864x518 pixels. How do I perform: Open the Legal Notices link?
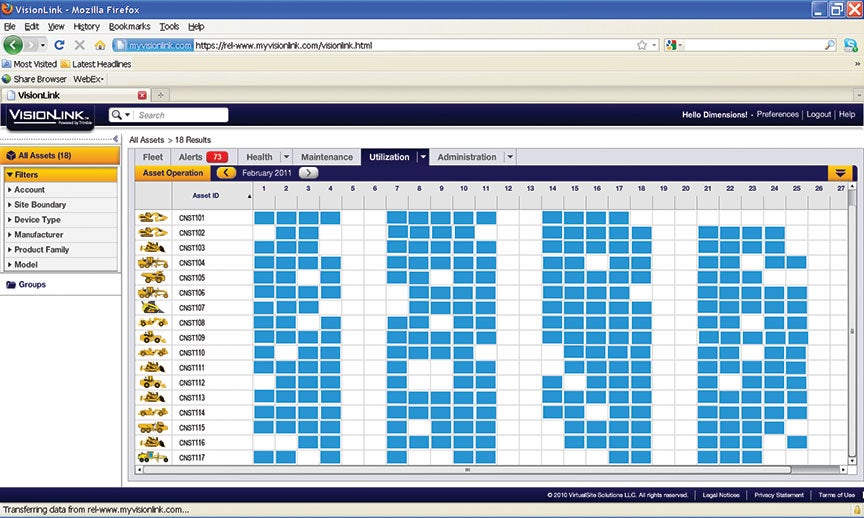(721, 495)
